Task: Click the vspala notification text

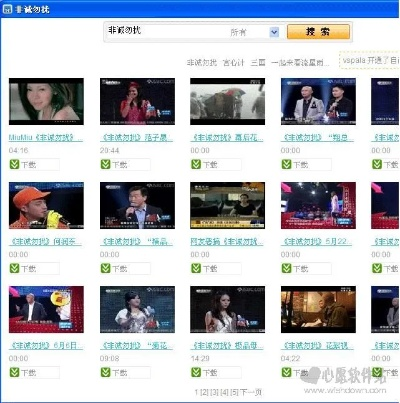Action: [x=370, y=61]
